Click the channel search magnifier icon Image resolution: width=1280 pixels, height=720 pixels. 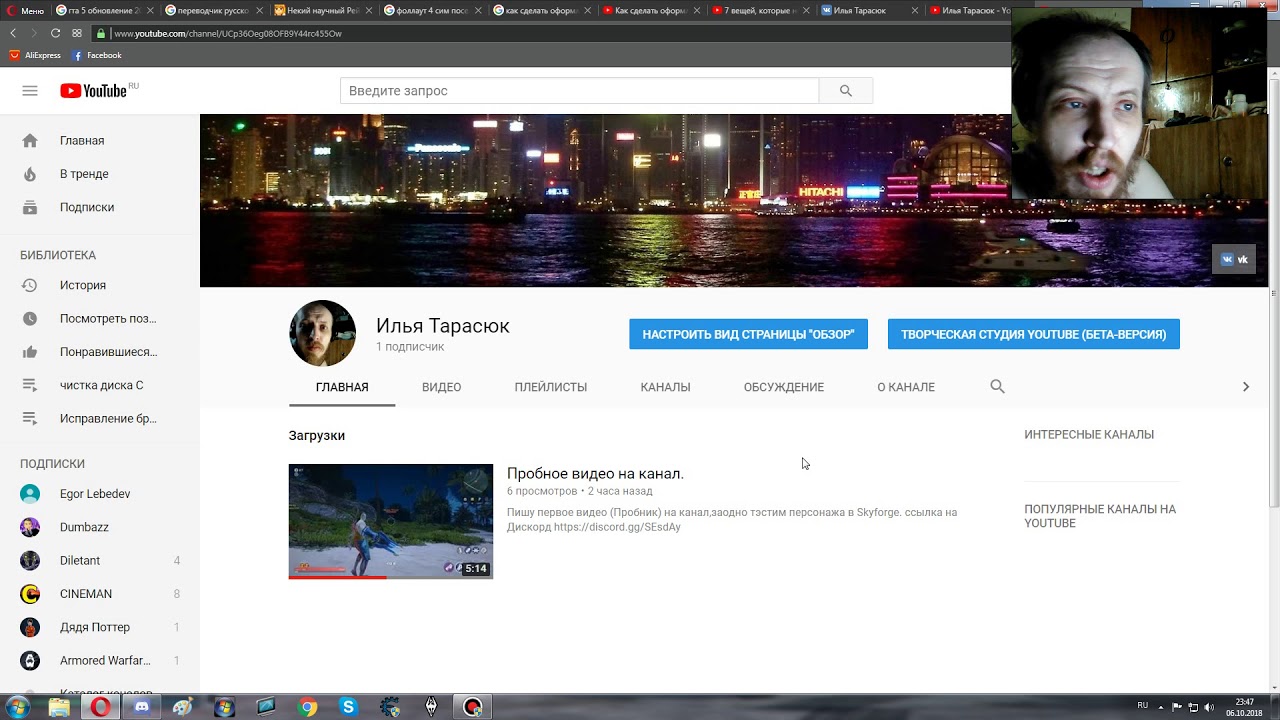coord(997,386)
